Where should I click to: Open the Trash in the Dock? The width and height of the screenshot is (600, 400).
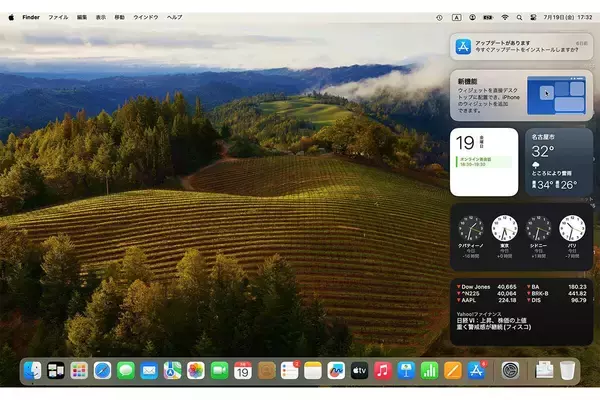tap(567, 371)
